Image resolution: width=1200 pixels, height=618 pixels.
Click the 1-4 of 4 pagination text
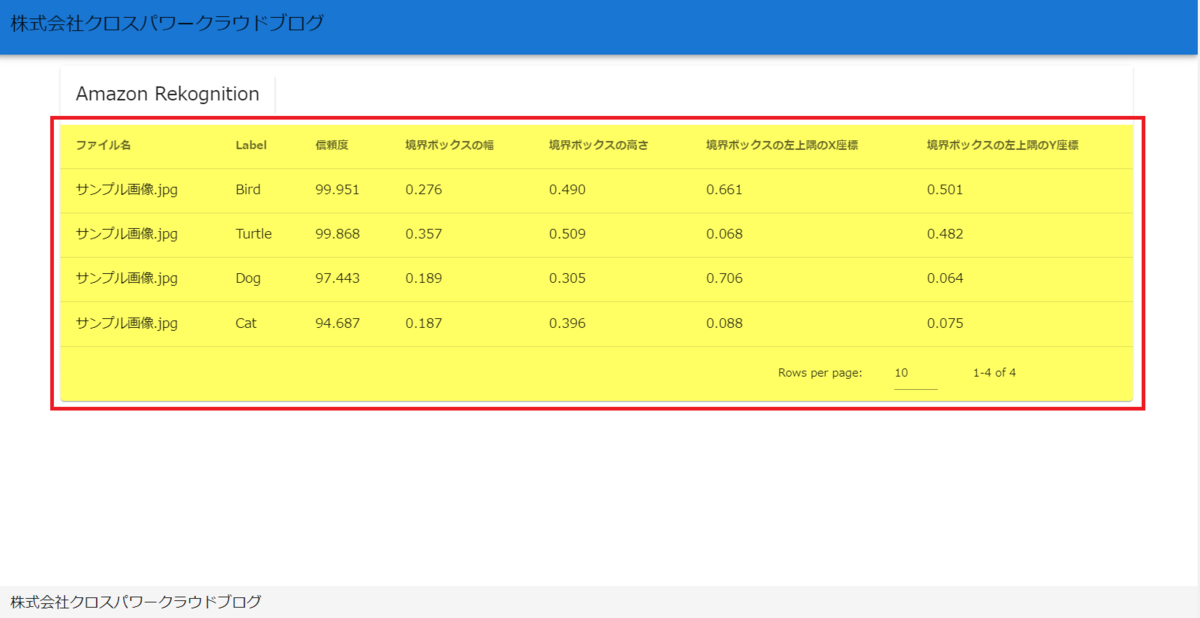tap(994, 373)
